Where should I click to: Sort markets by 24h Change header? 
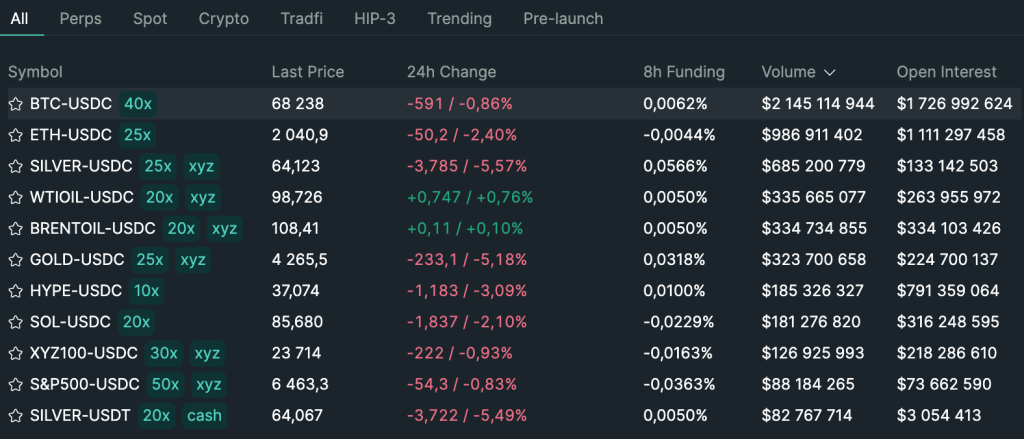451,72
